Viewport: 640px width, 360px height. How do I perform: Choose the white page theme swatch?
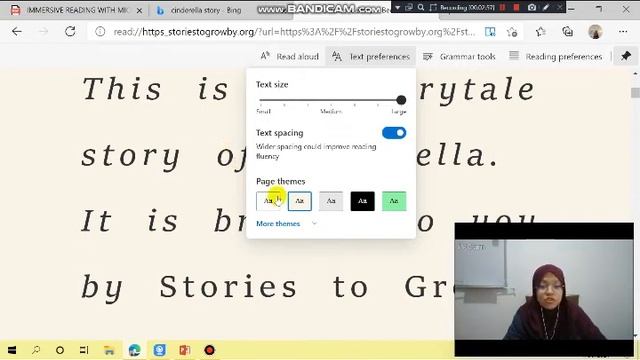268,201
